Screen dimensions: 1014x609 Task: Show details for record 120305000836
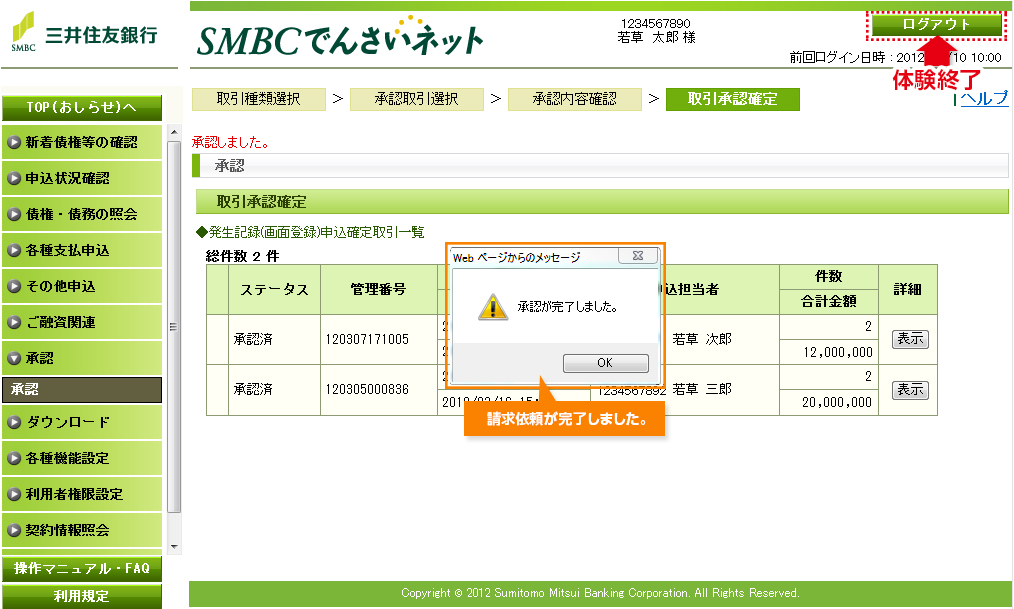point(910,389)
